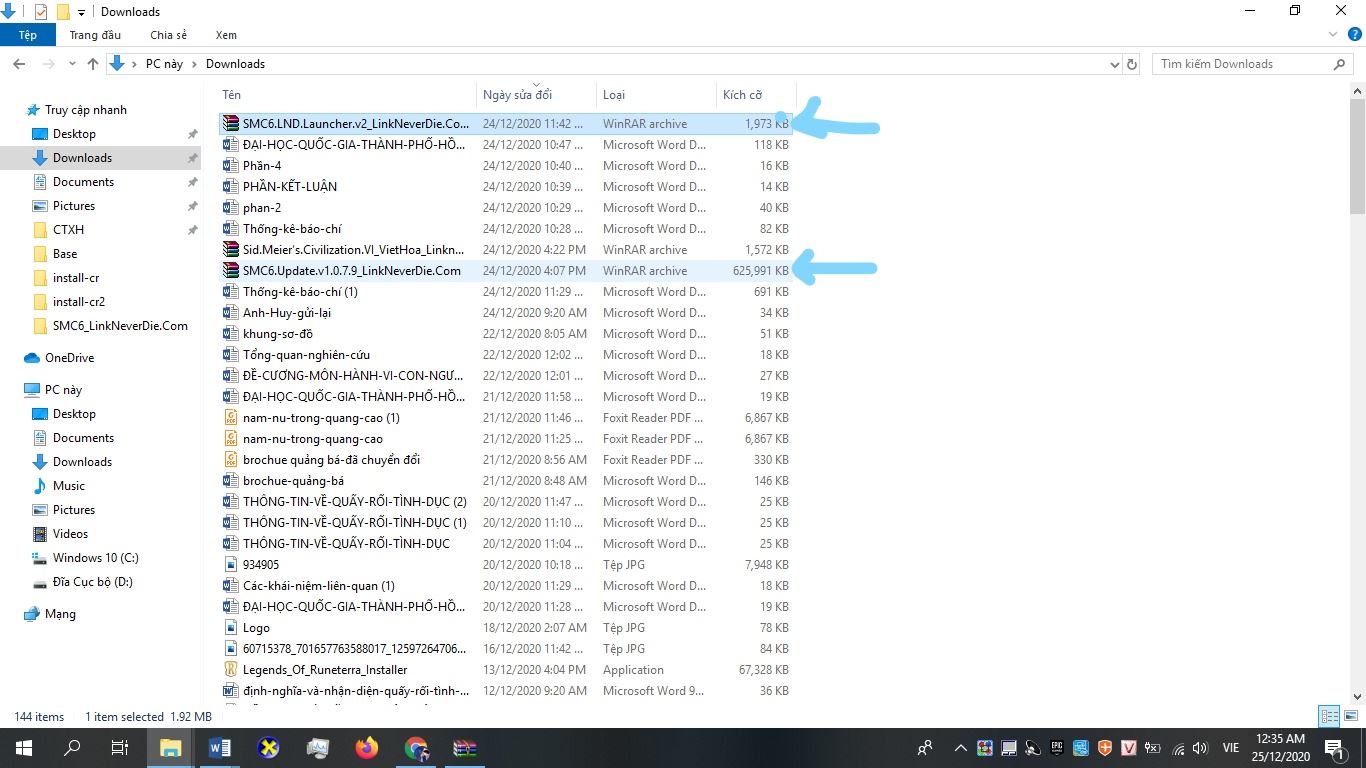This screenshot has width=1366, height=768.
Task: Open Firefox from the taskbar
Action: click(367, 747)
